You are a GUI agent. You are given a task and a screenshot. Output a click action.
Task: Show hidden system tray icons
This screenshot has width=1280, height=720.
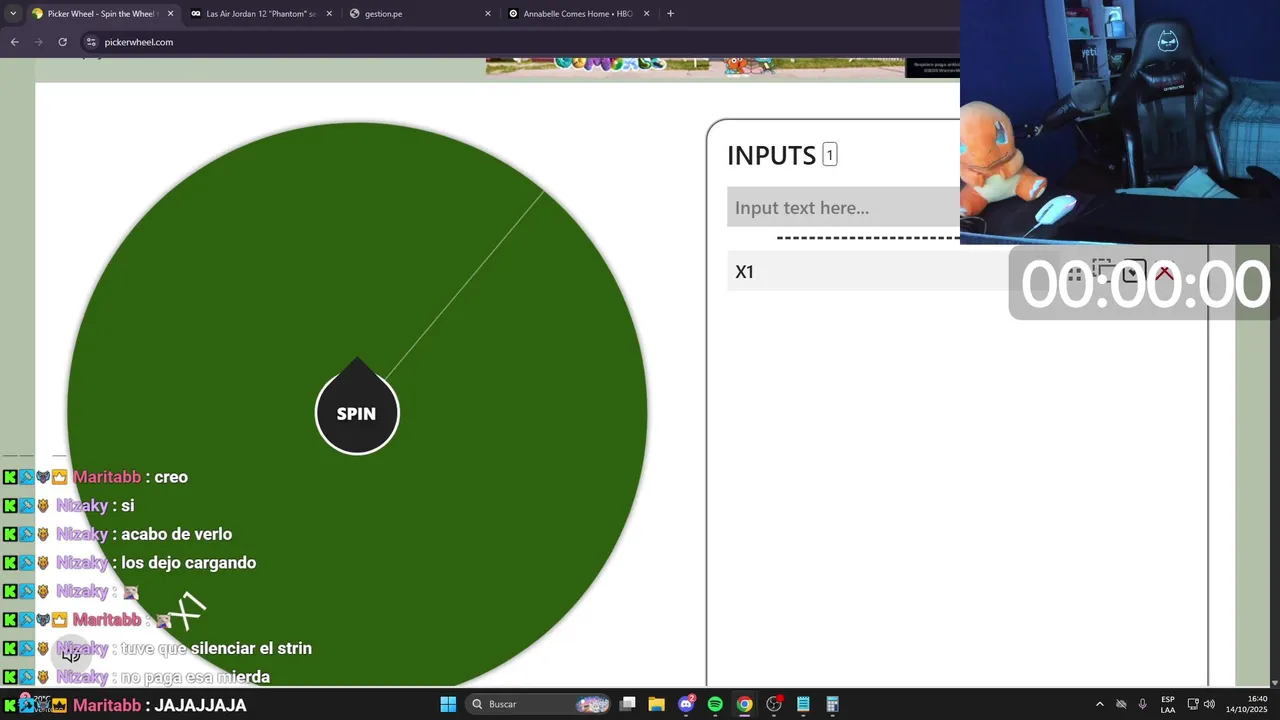(x=1100, y=704)
